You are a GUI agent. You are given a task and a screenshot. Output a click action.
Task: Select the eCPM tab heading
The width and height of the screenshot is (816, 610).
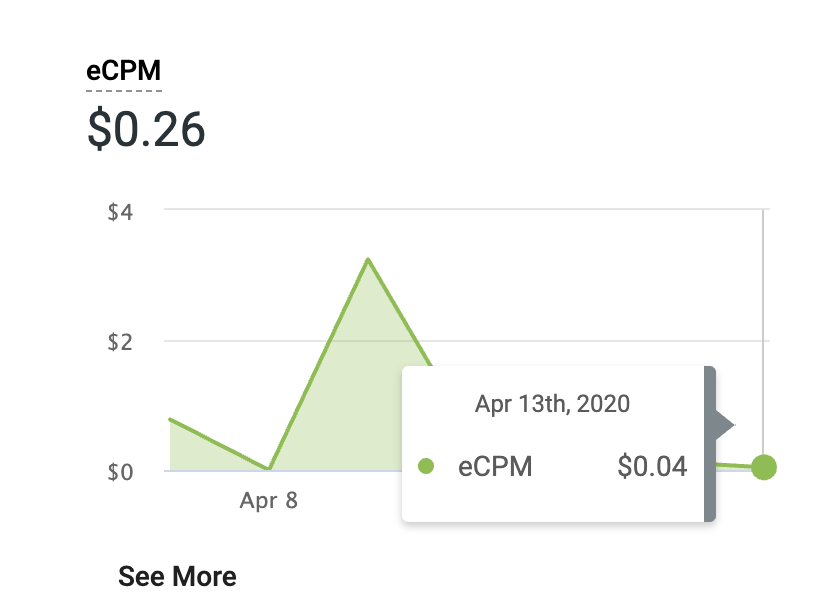tap(124, 71)
